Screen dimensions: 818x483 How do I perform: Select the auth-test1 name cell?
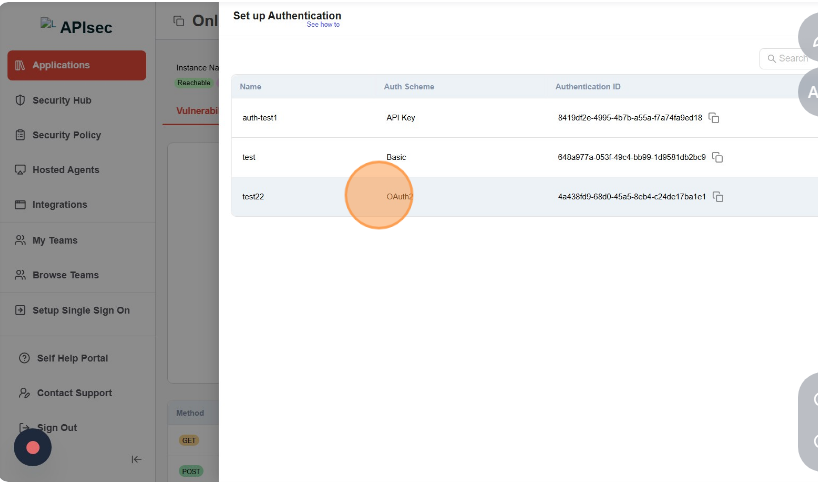[x=259, y=118]
